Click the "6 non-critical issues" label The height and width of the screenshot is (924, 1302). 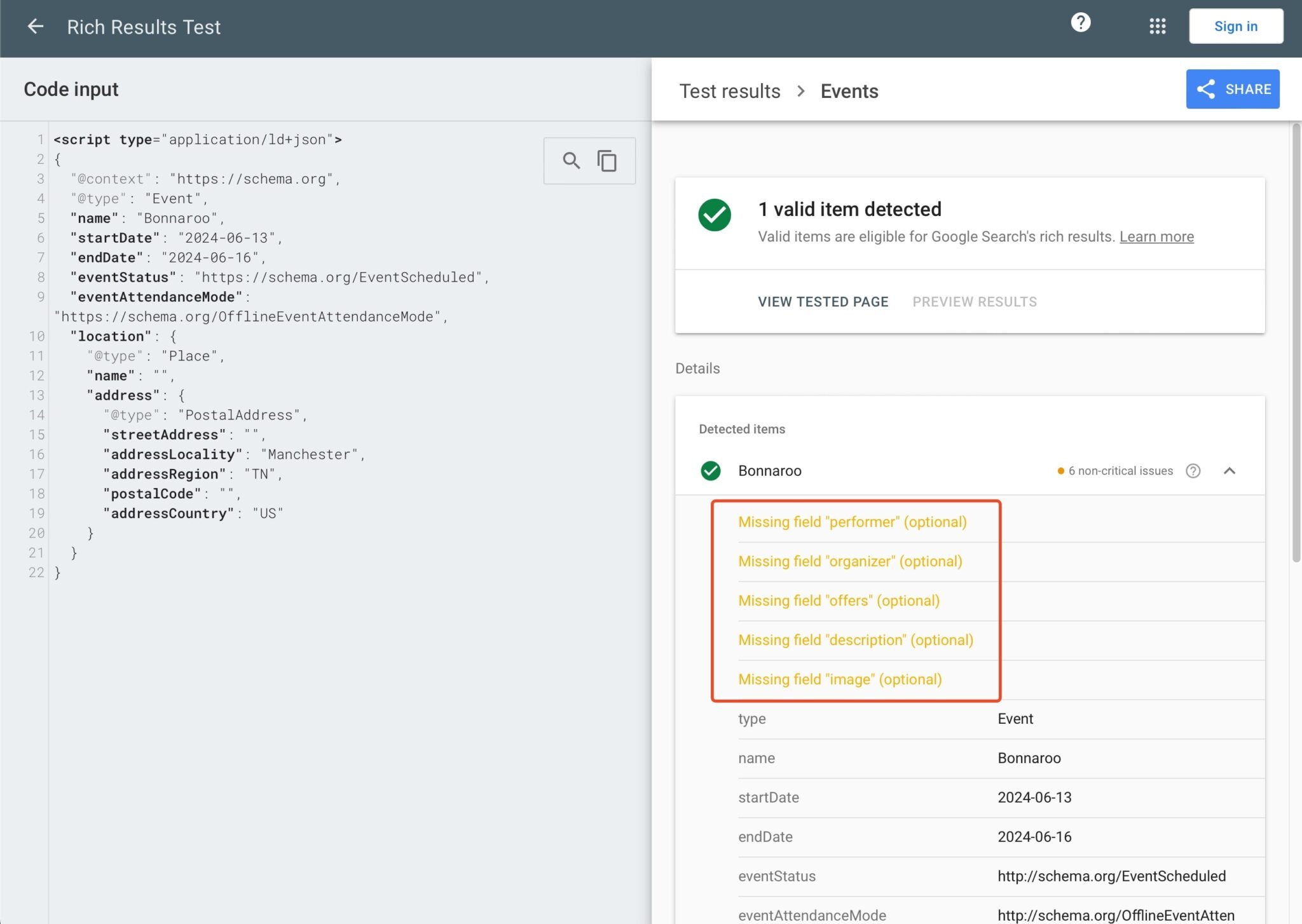1120,471
